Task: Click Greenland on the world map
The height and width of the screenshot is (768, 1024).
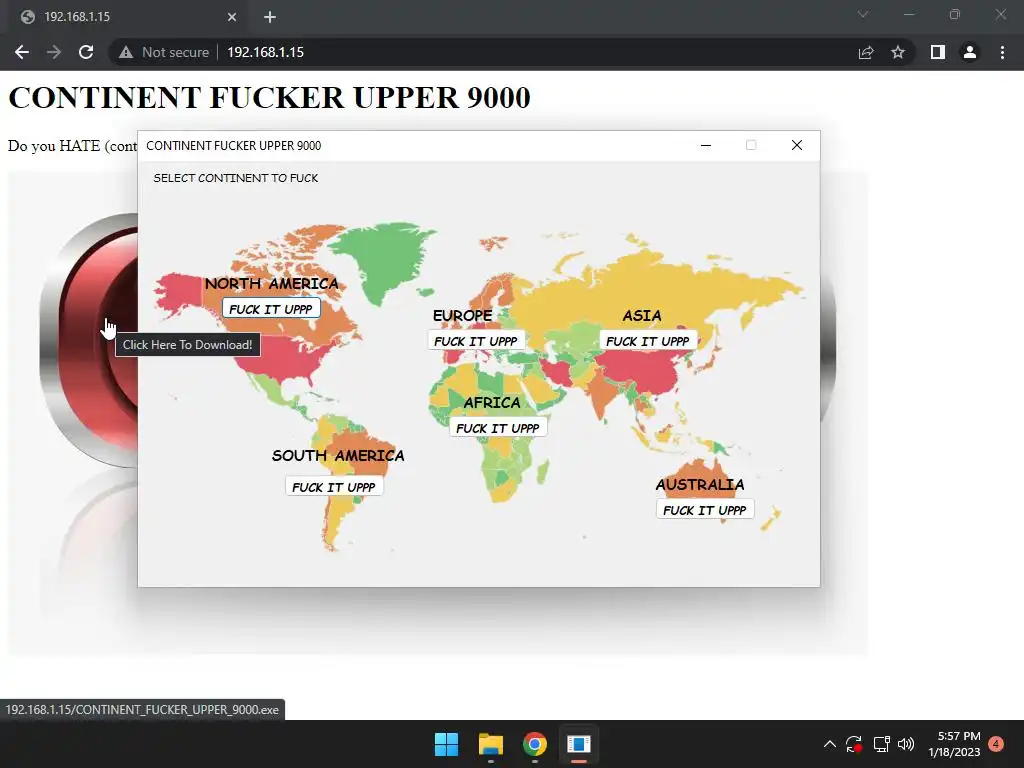Action: click(382, 261)
